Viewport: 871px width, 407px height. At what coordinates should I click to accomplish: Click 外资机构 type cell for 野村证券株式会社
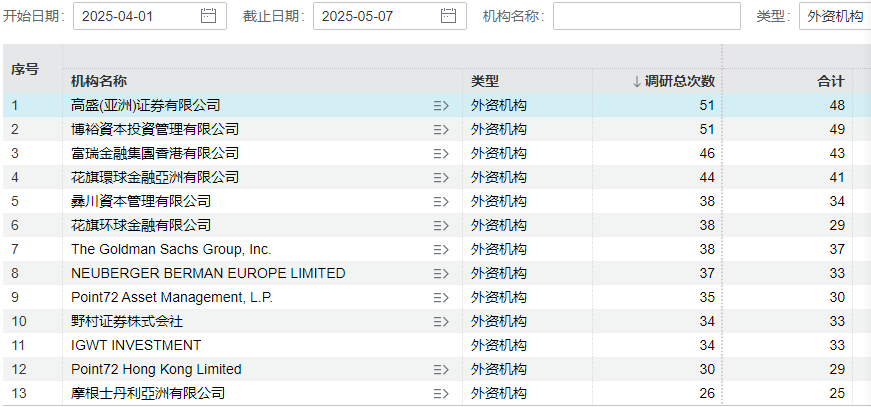499,321
